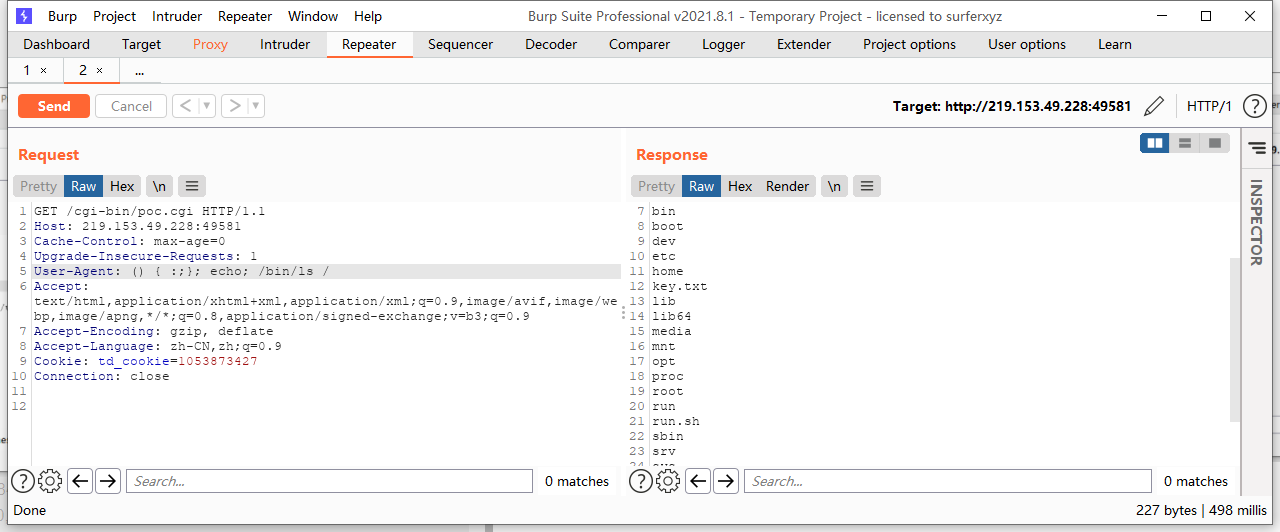Image resolution: width=1280 pixels, height=532 pixels.
Task: Open the Window menu
Action: coord(313,16)
